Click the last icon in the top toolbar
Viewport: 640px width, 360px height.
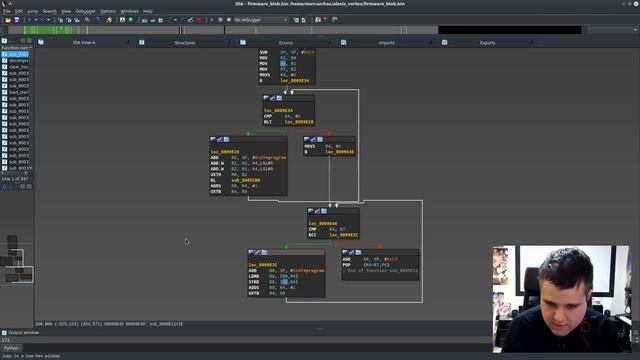335,20
